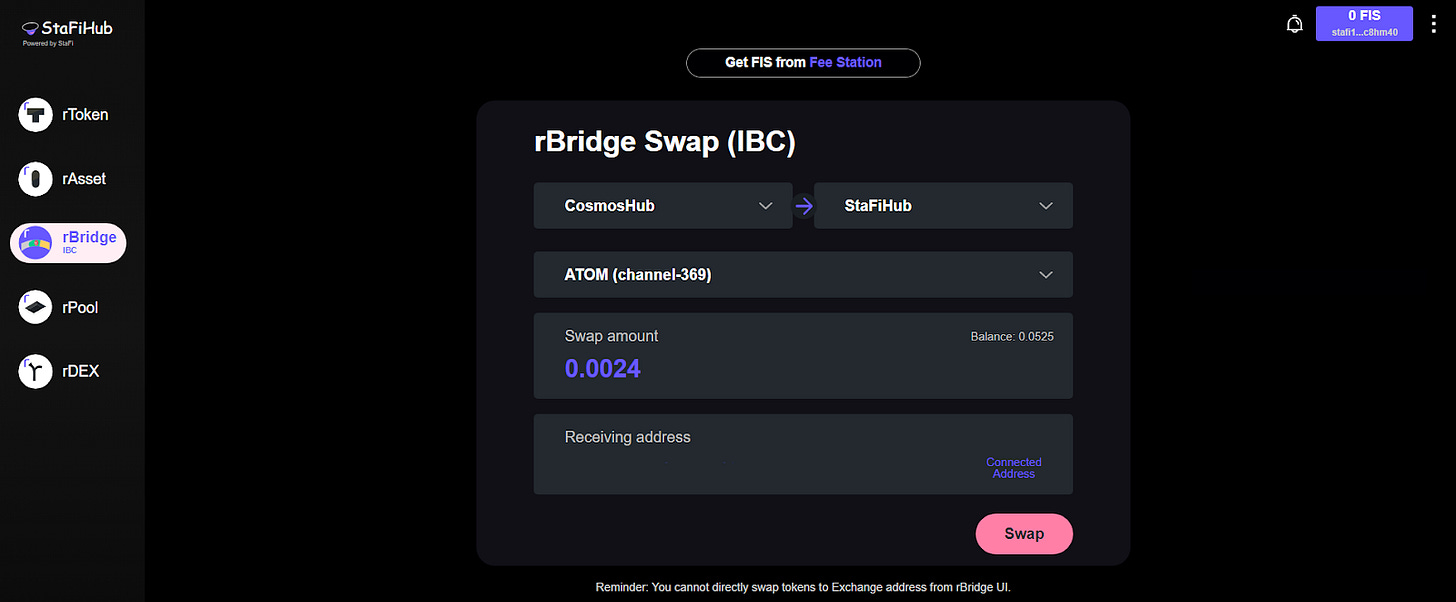Click the Connected Address link
This screenshot has width=1456, height=602.
click(1014, 468)
